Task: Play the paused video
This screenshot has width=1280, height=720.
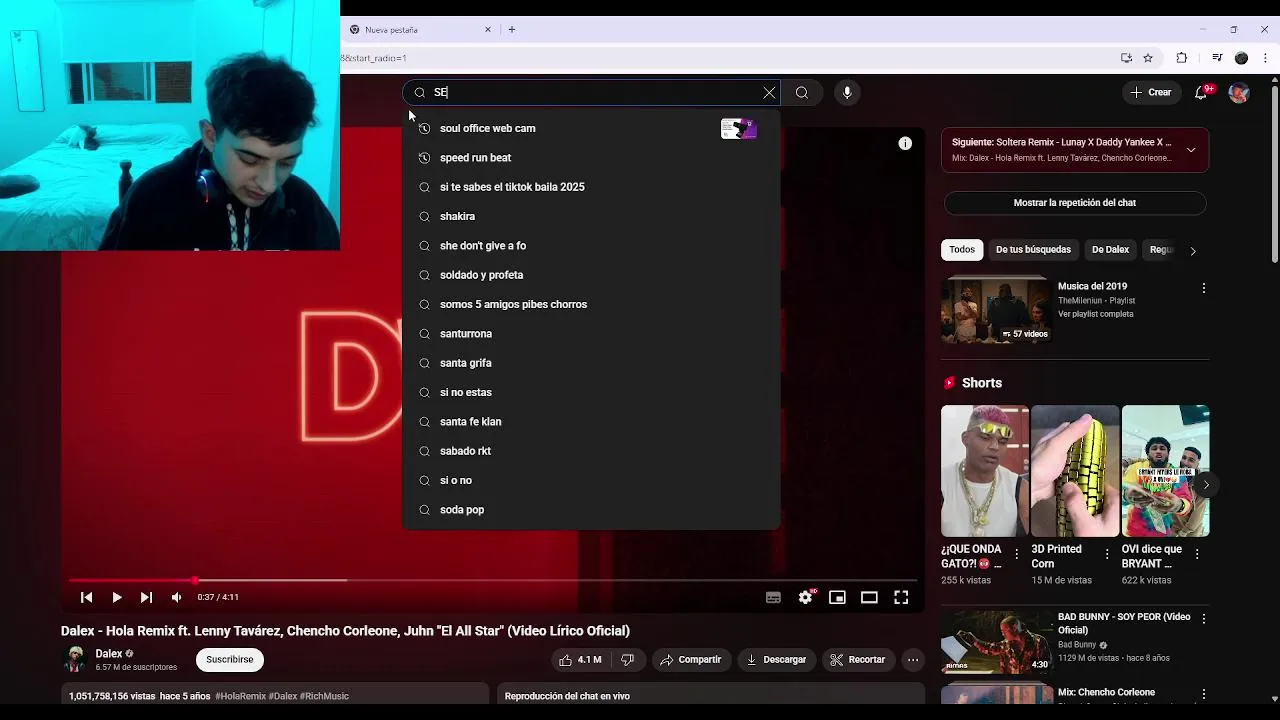Action: 116,597
